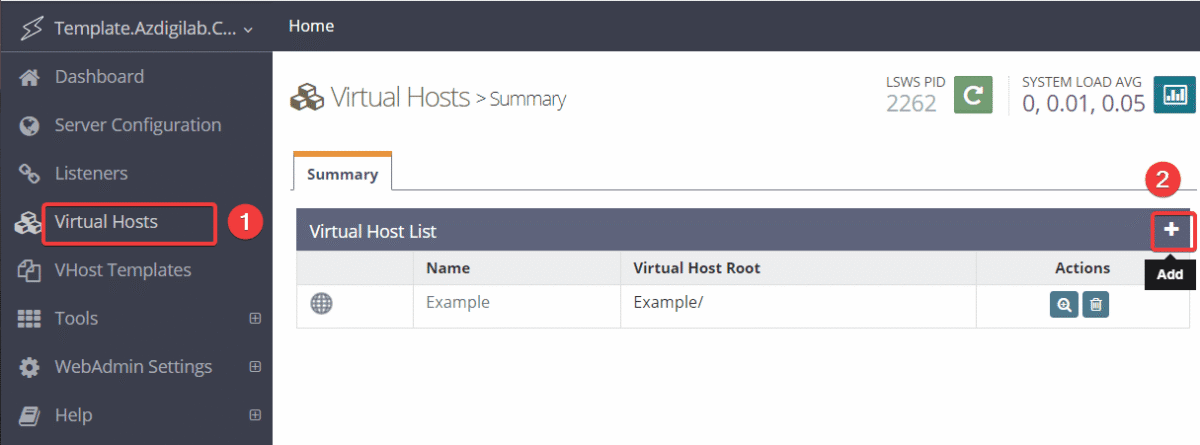Expand the Help section in sidebar
Image resolution: width=1200 pixels, height=445 pixels.
coord(255,415)
